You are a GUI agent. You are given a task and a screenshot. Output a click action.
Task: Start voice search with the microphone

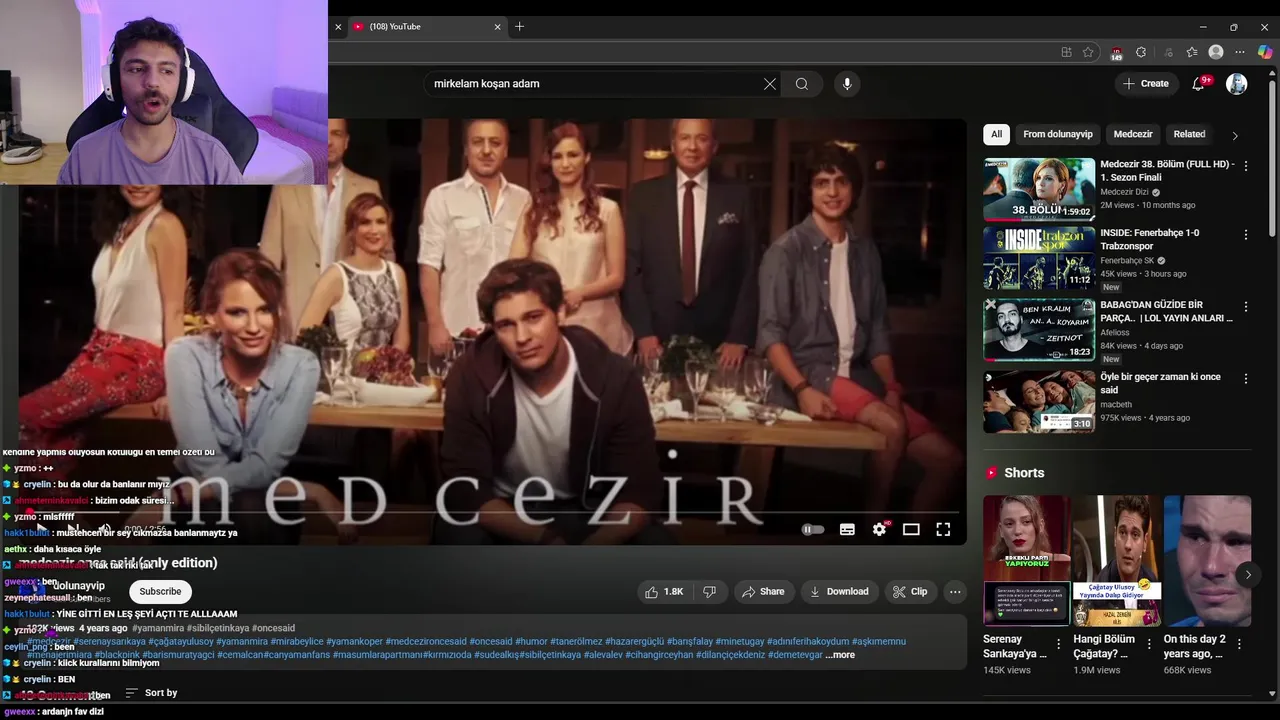[847, 84]
